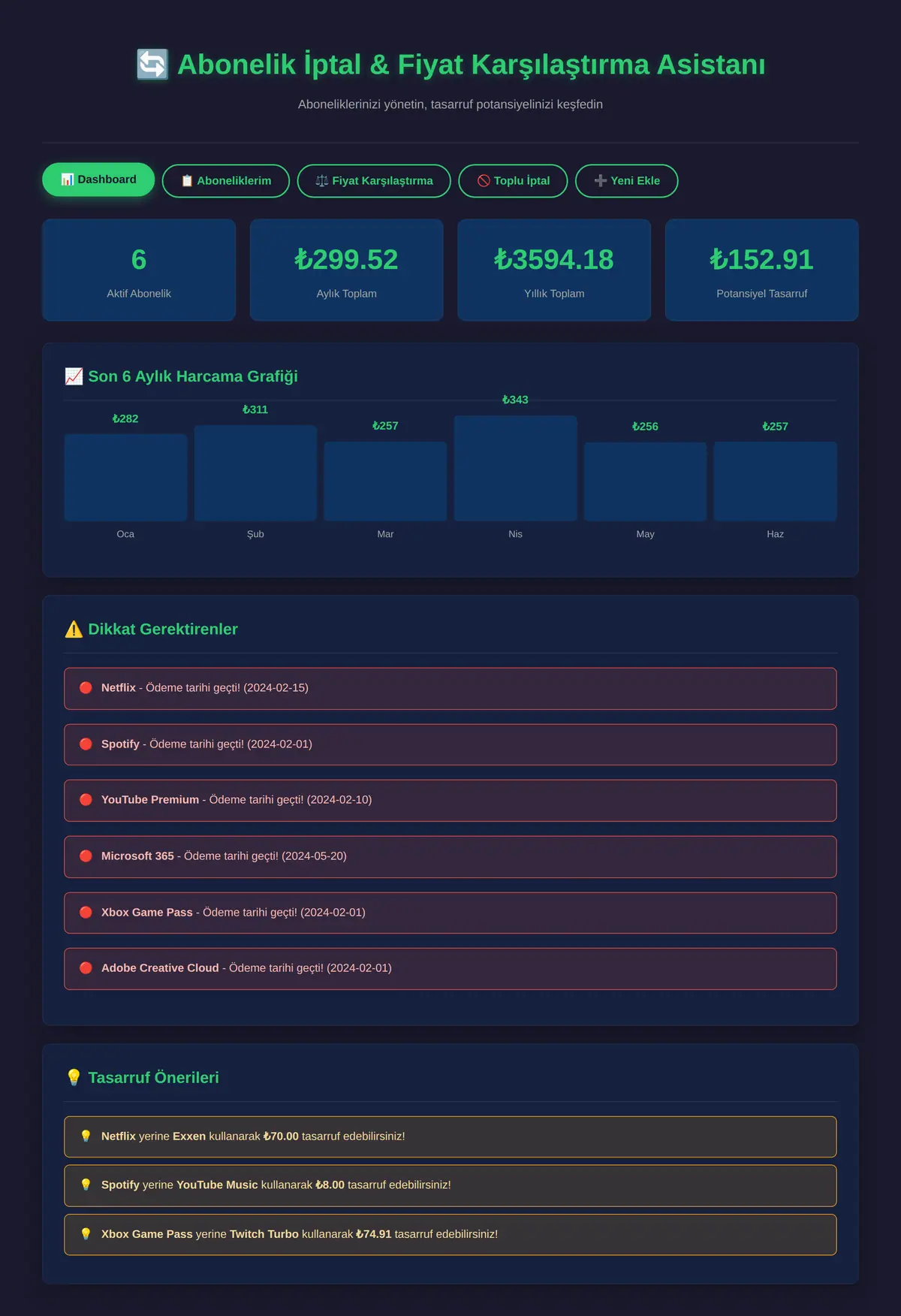The width and height of the screenshot is (901, 1316).
Task: Click the lightbulb in the Netflix to Exxen suggestion
Action: coord(86,1136)
